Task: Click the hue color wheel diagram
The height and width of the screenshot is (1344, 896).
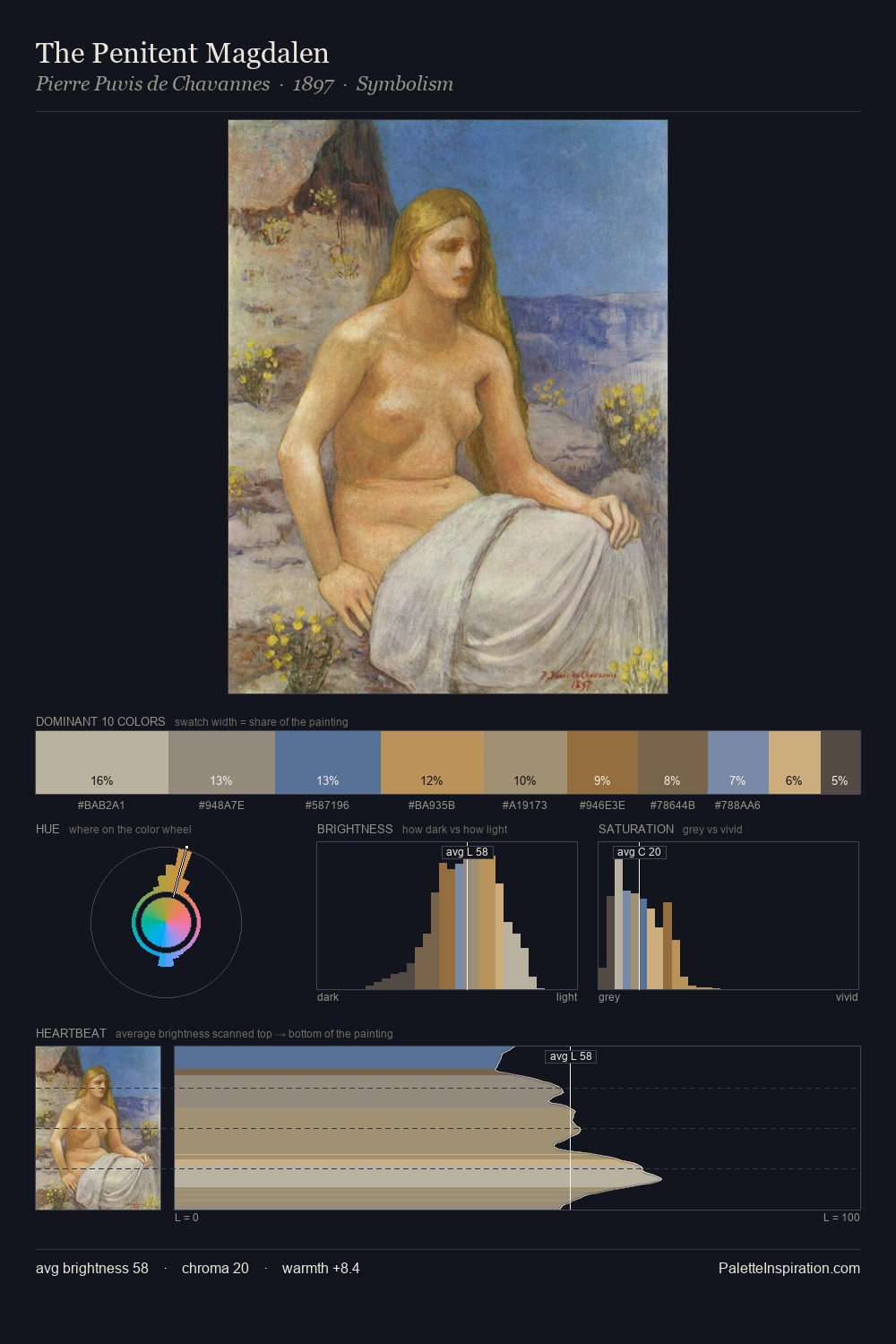Action: [x=166, y=922]
